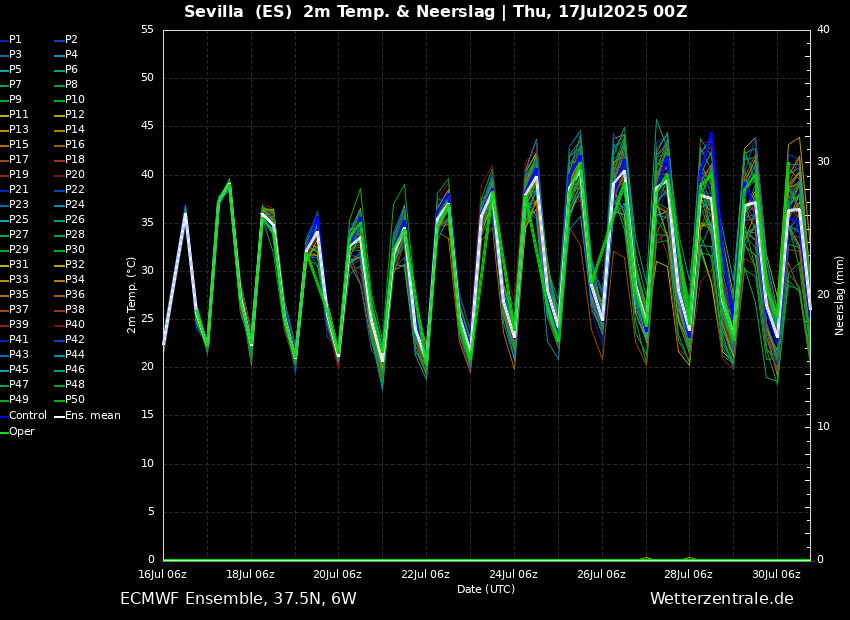850x620 pixels.
Task: Click the P33 legend label
Action: [x=19, y=280]
